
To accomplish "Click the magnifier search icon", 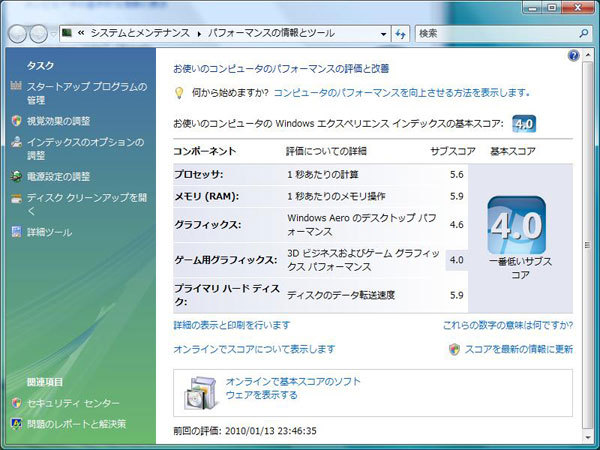I will pyautogui.click(x=584, y=33).
